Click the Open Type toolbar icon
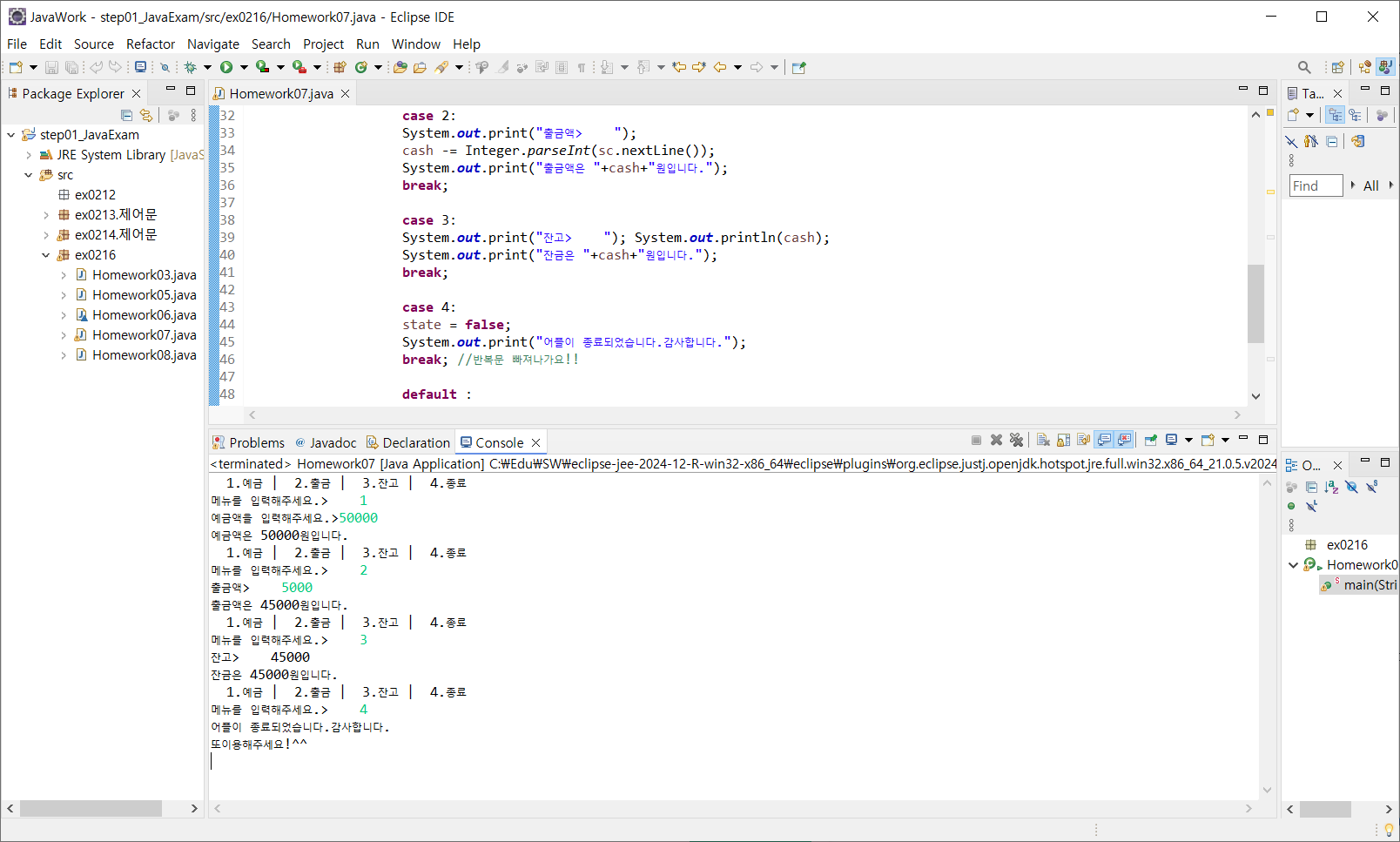Image resolution: width=1400 pixels, height=842 pixels. pos(400,67)
